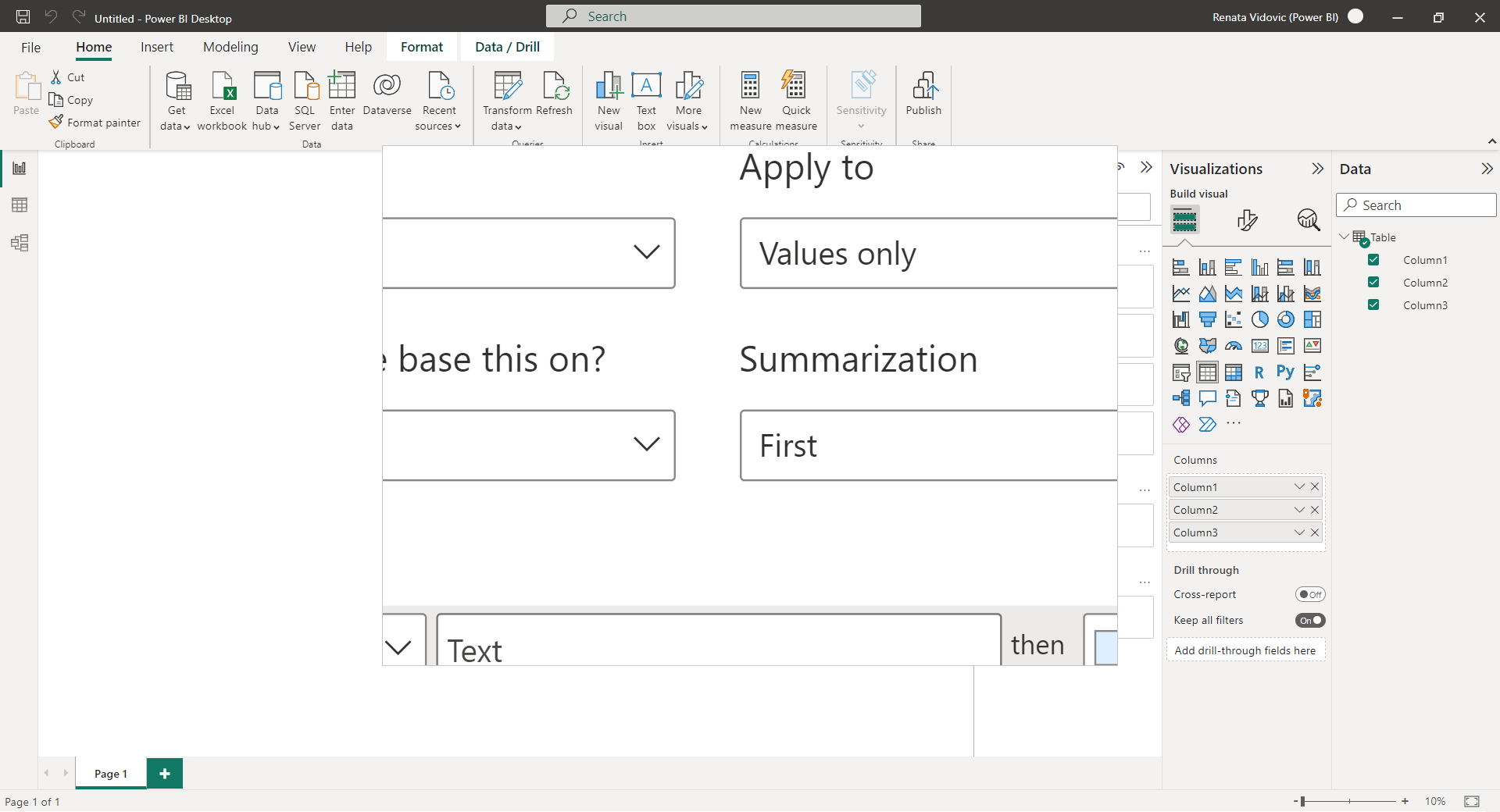The image size is (1500, 812).
Task: Click the zoom in plus button
Action: pyautogui.click(x=1405, y=802)
